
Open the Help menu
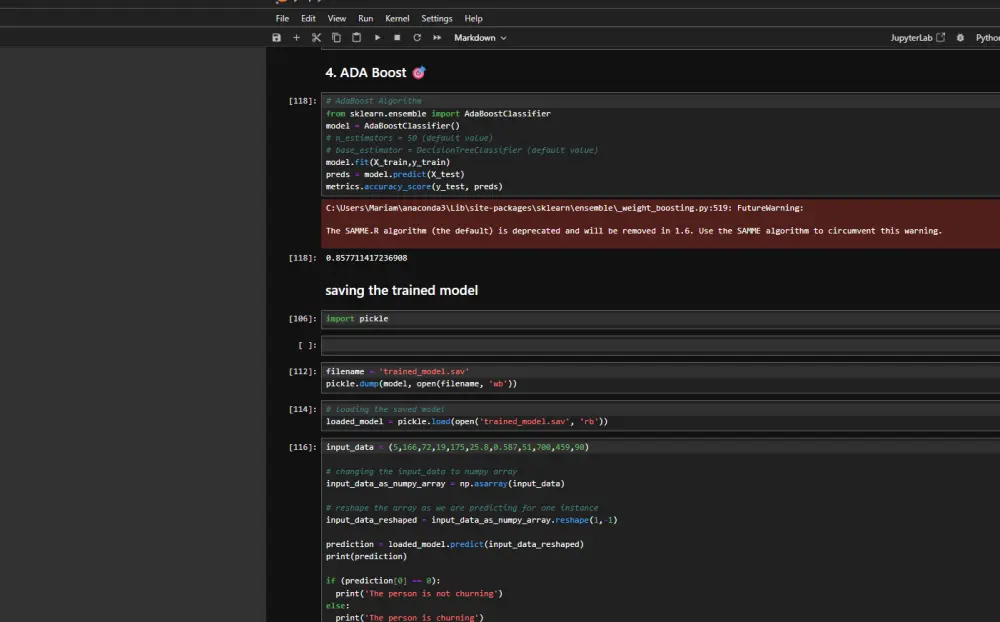pos(473,19)
